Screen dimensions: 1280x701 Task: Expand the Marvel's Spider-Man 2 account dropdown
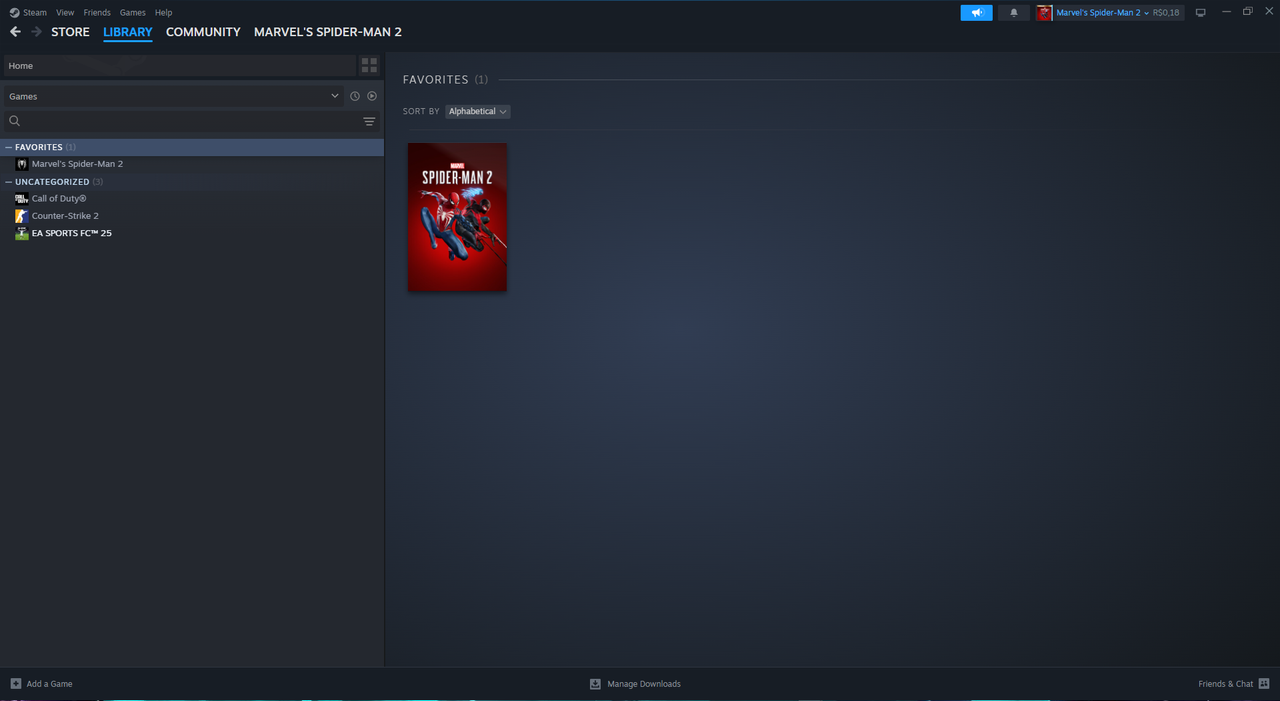pos(1103,13)
